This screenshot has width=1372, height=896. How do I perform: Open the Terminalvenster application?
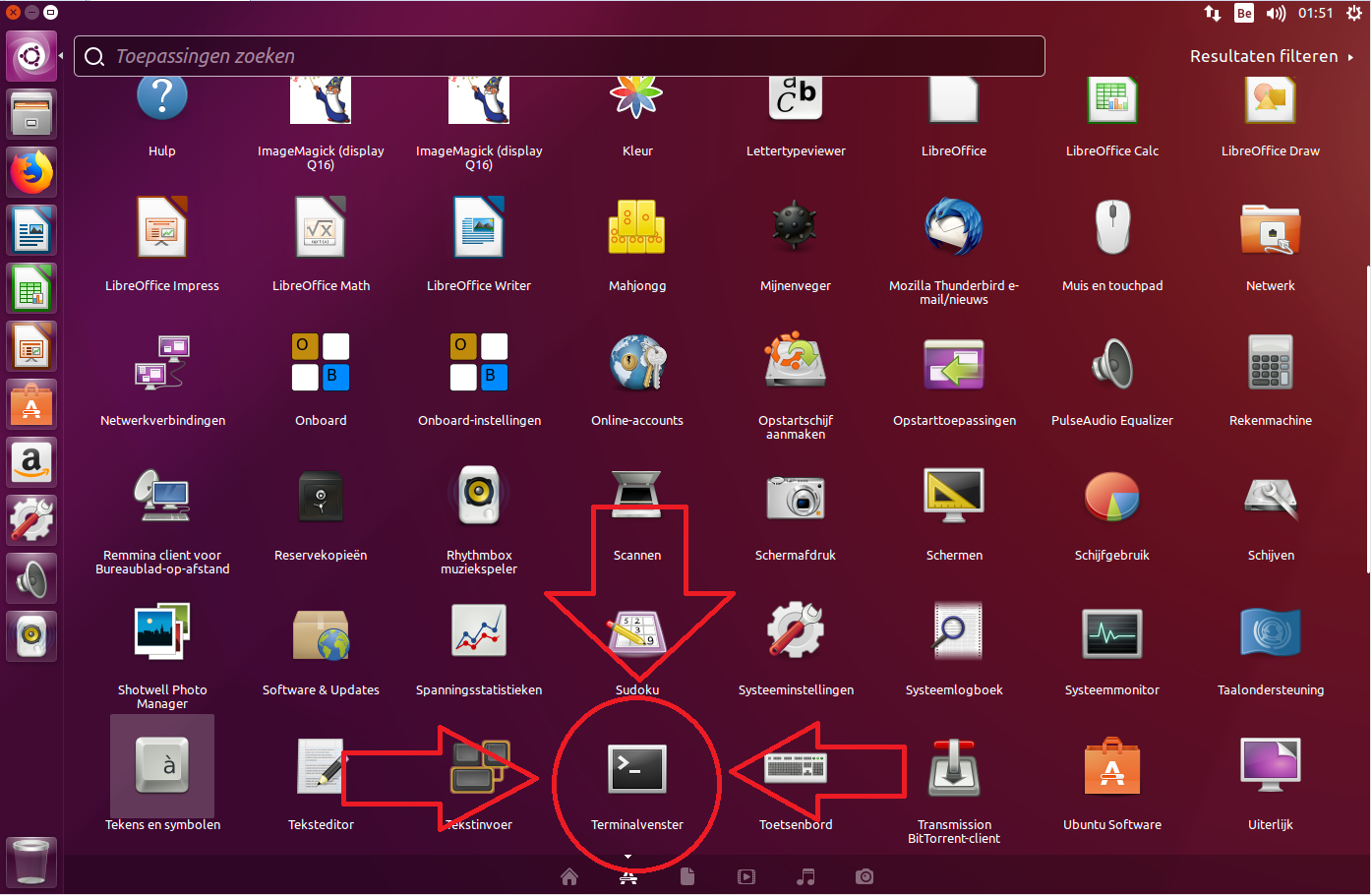(x=637, y=769)
